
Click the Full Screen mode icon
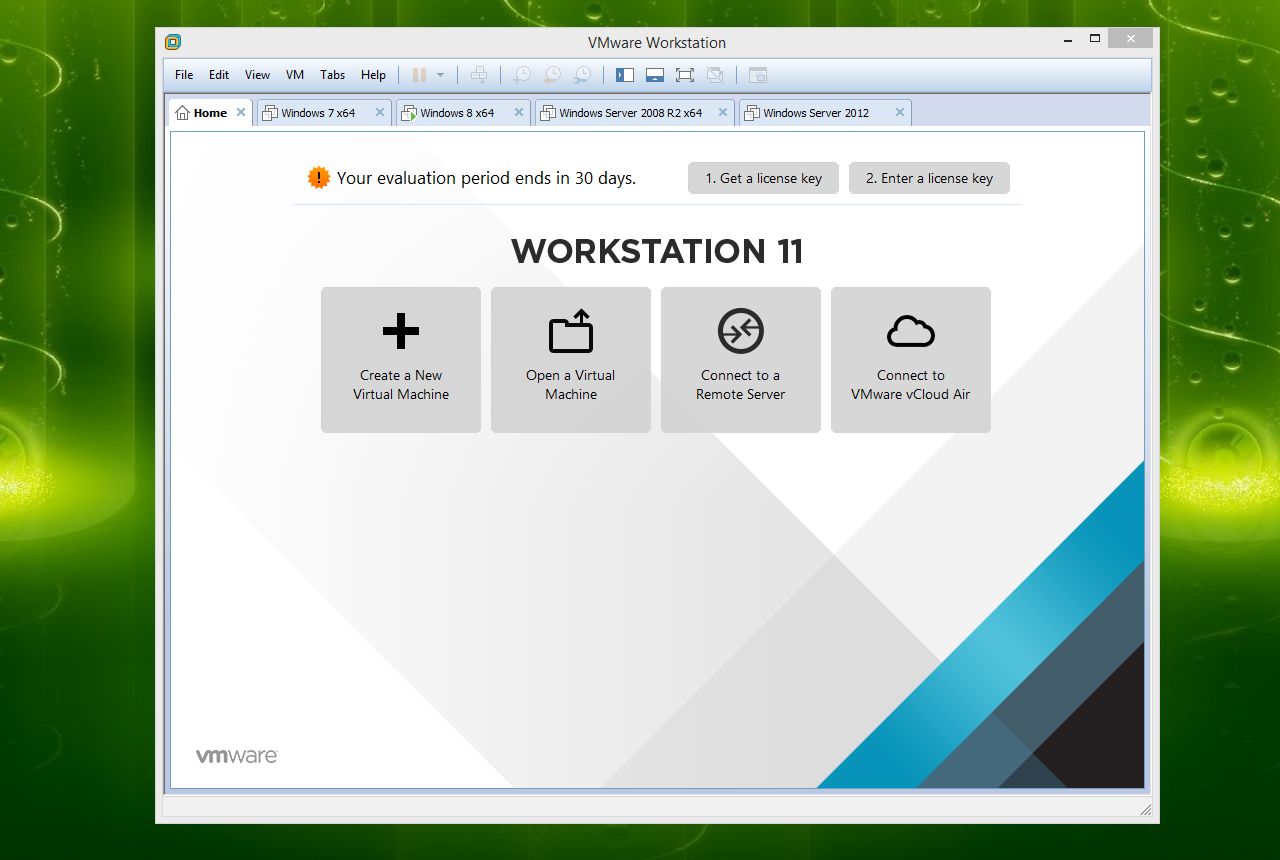685,75
